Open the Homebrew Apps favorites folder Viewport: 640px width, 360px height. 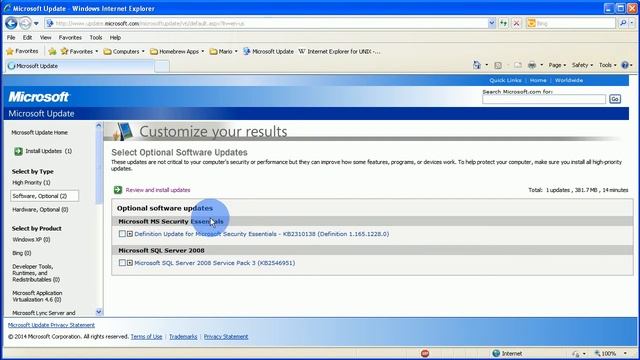[x=177, y=51]
